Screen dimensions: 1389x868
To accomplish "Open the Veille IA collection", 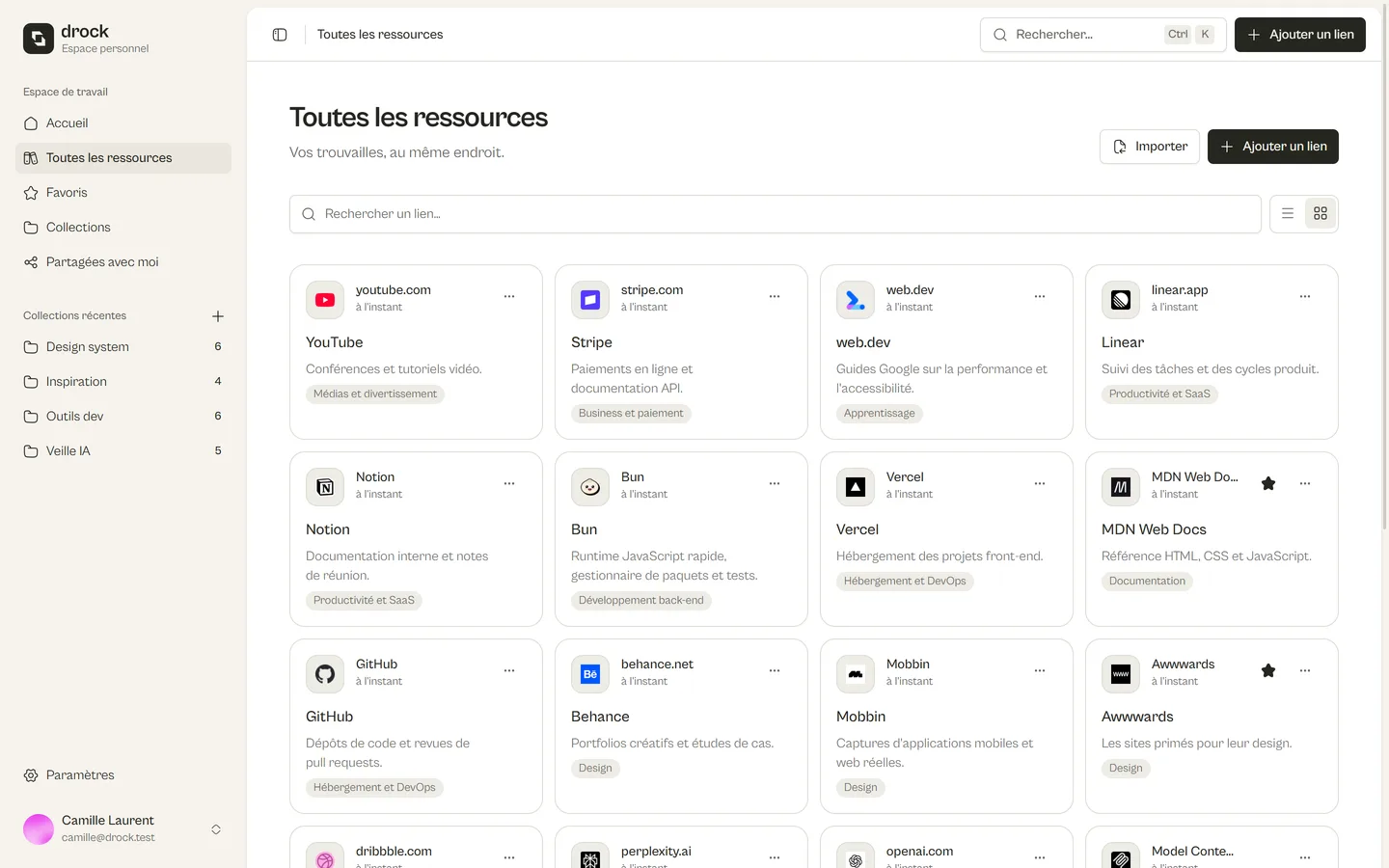I will click(123, 451).
